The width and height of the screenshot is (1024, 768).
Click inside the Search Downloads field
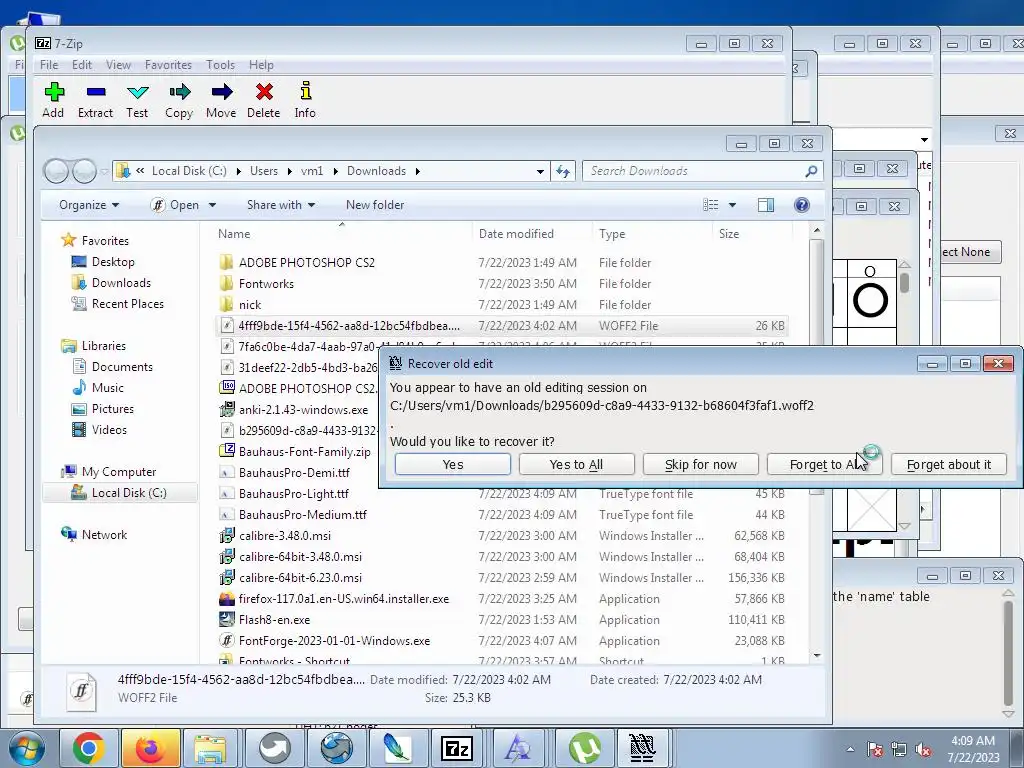tap(696, 171)
